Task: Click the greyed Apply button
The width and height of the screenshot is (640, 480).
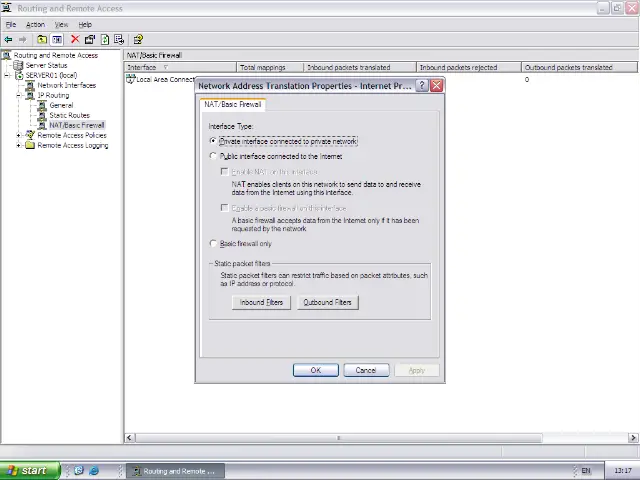Action: coord(417,370)
